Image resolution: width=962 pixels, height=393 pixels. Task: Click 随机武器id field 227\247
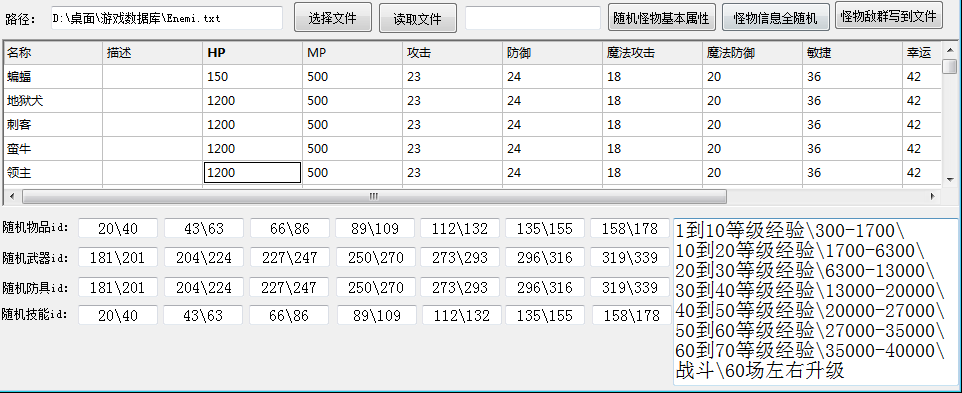pyautogui.click(x=290, y=258)
